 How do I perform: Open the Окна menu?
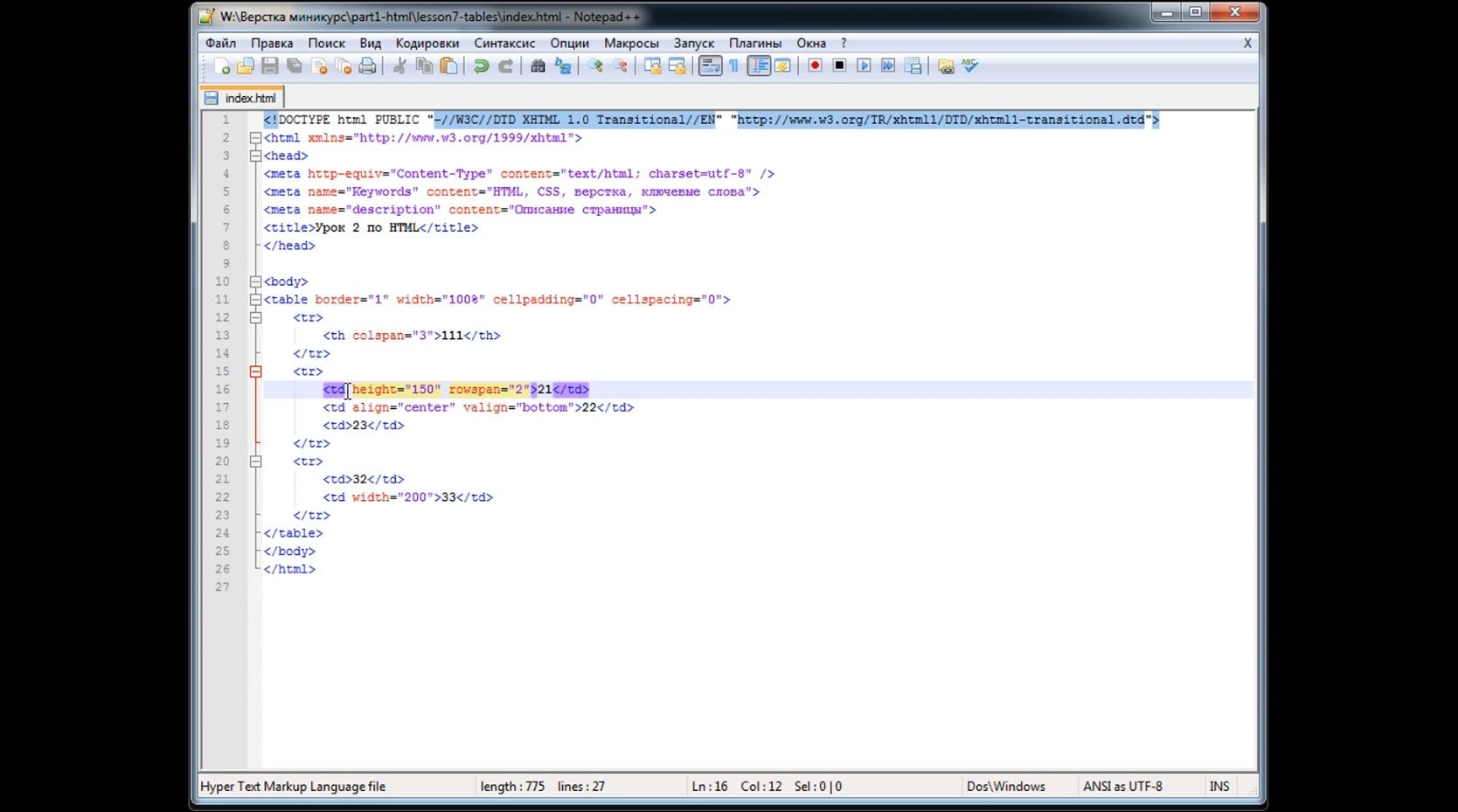[x=811, y=43]
